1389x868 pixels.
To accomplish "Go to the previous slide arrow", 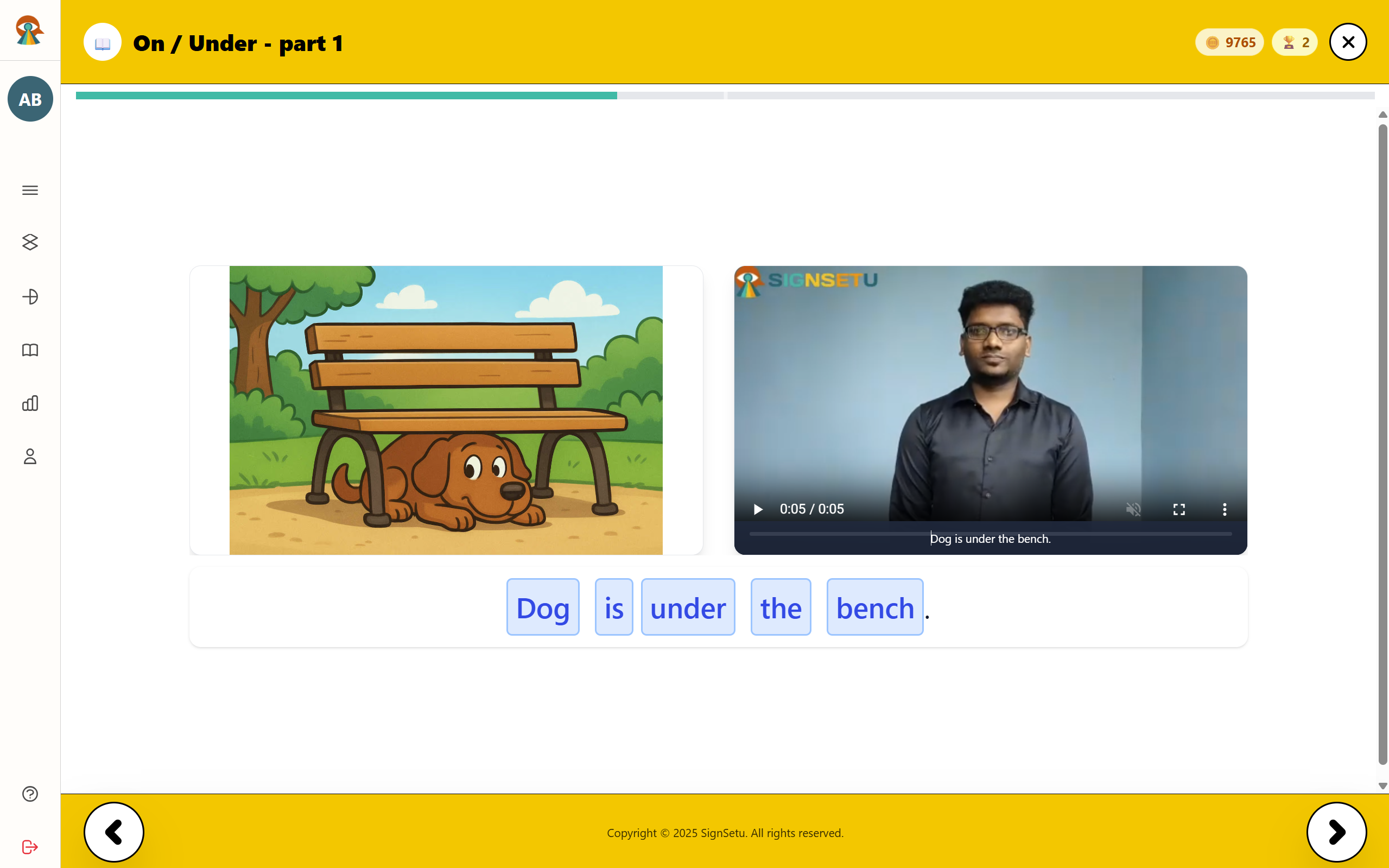I will (113, 832).
